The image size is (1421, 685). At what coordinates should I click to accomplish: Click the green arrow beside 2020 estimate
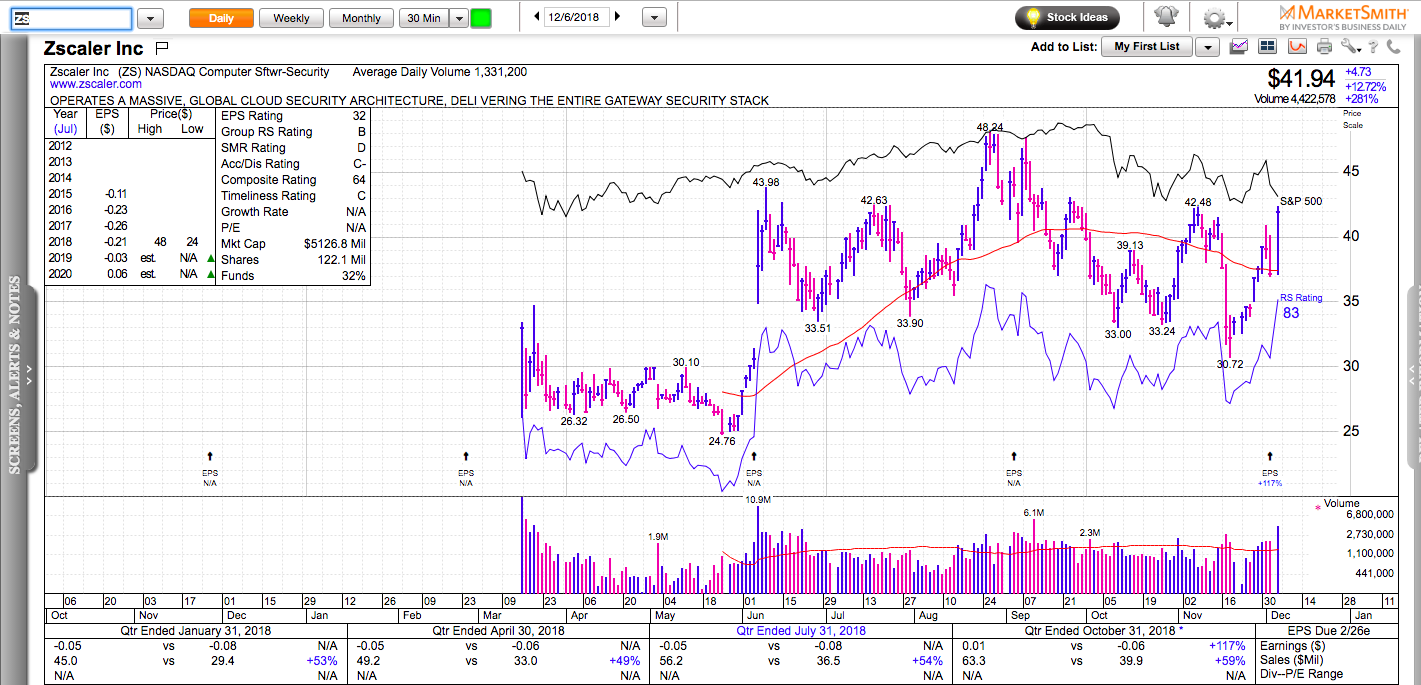[210, 275]
